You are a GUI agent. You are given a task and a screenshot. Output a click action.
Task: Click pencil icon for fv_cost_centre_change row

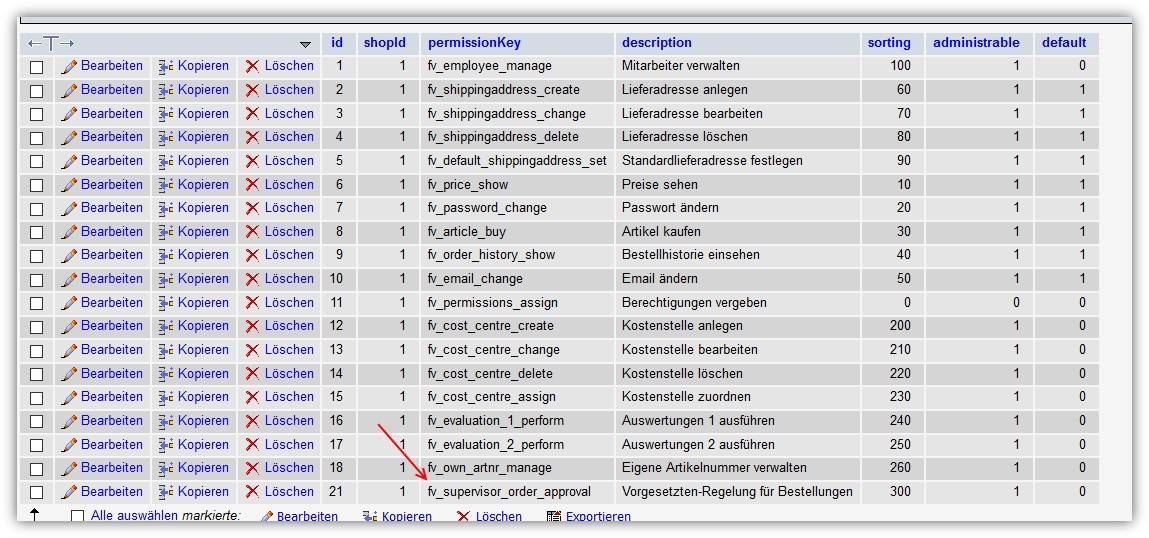click(70, 350)
